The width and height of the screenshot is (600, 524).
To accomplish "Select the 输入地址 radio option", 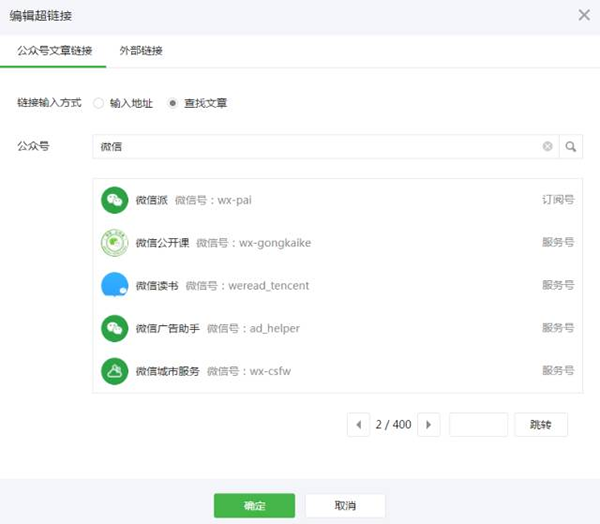I will [98, 103].
